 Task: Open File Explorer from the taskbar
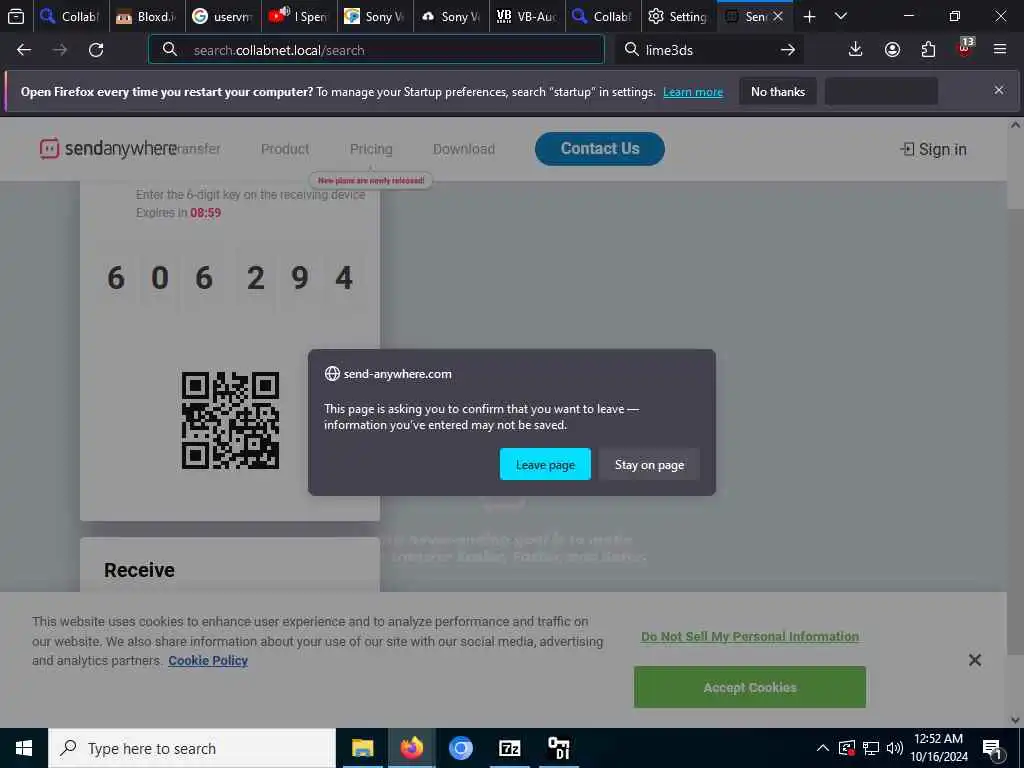(x=362, y=748)
